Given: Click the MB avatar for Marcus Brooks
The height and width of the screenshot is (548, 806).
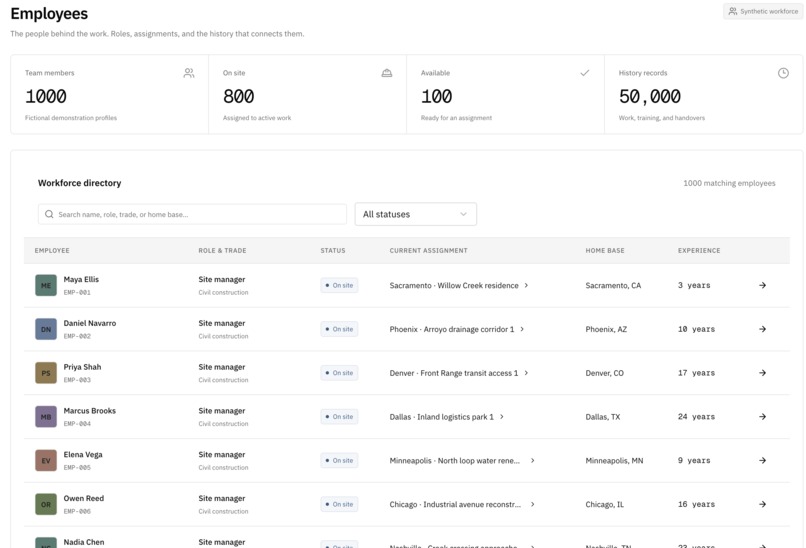Looking at the screenshot, I should (46, 416).
